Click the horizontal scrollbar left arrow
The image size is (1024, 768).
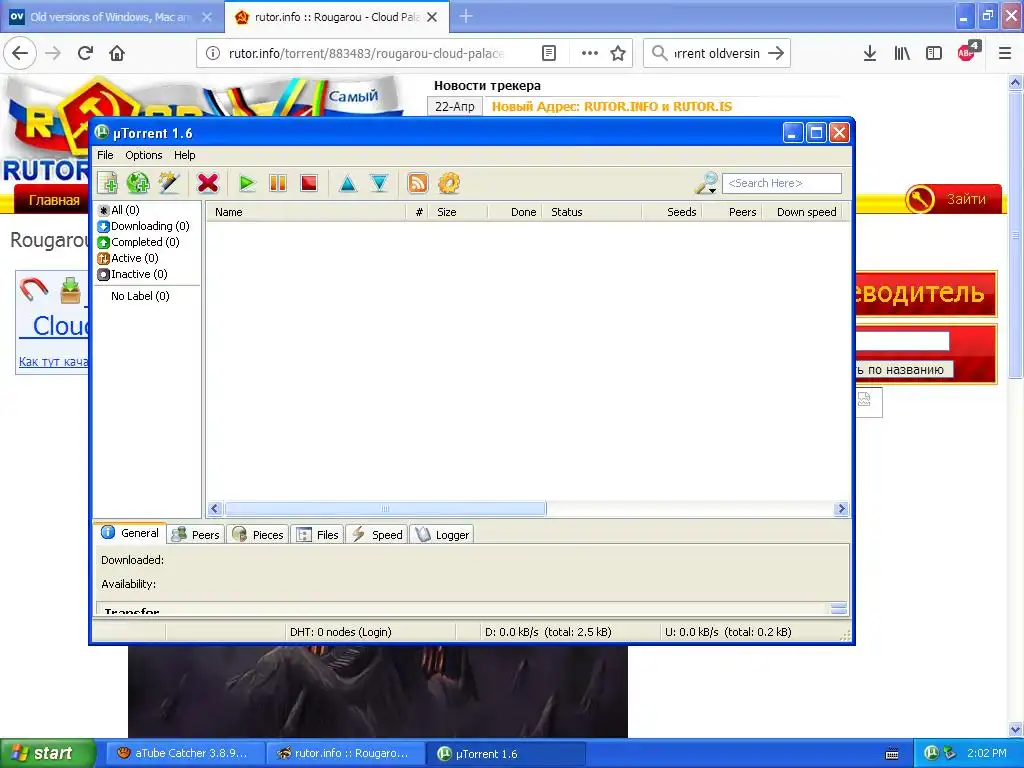[x=215, y=509]
